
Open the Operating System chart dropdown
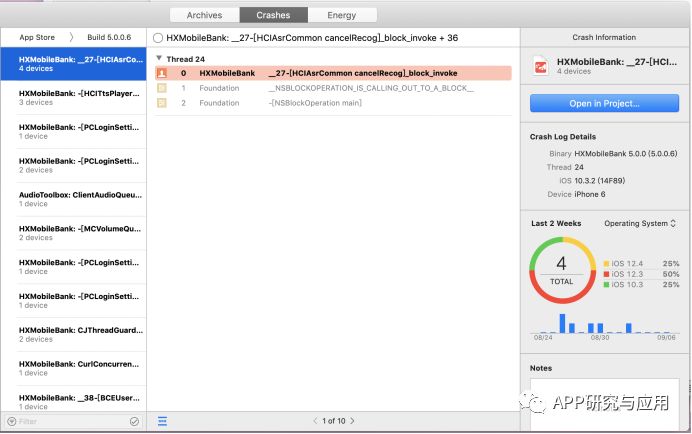639,223
